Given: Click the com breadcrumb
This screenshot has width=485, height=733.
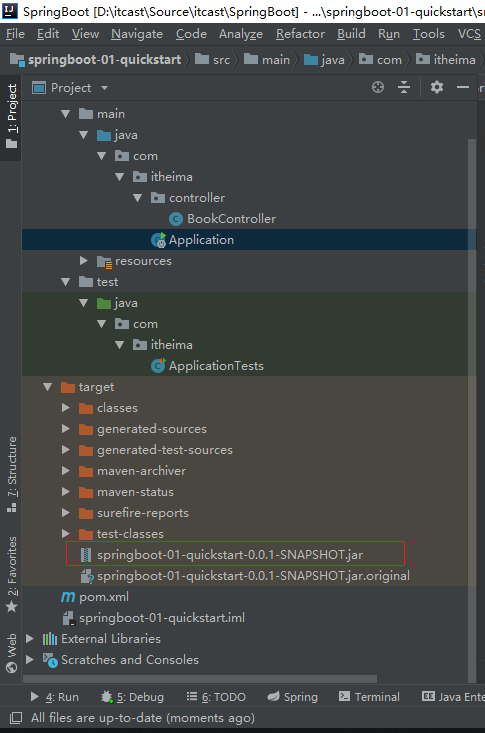Looking at the screenshot, I should [x=380, y=59].
